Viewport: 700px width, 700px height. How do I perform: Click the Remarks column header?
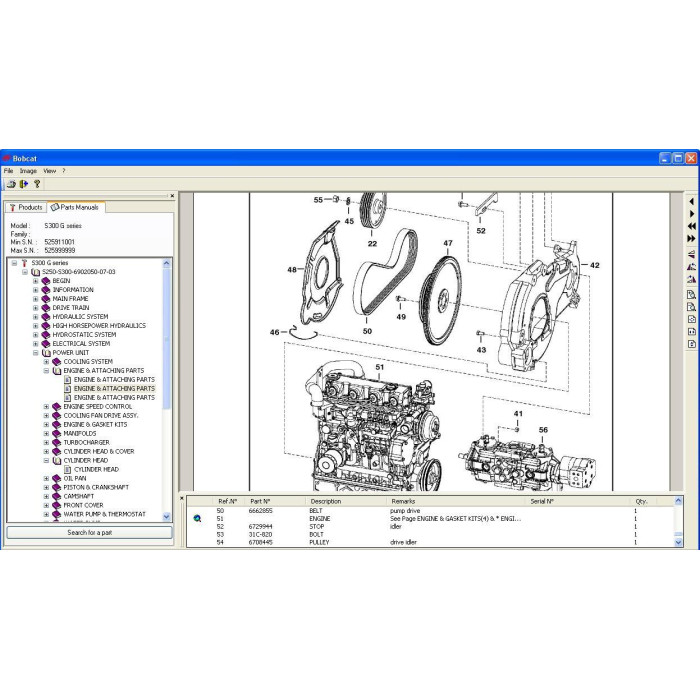pyautogui.click(x=403, y=501)
